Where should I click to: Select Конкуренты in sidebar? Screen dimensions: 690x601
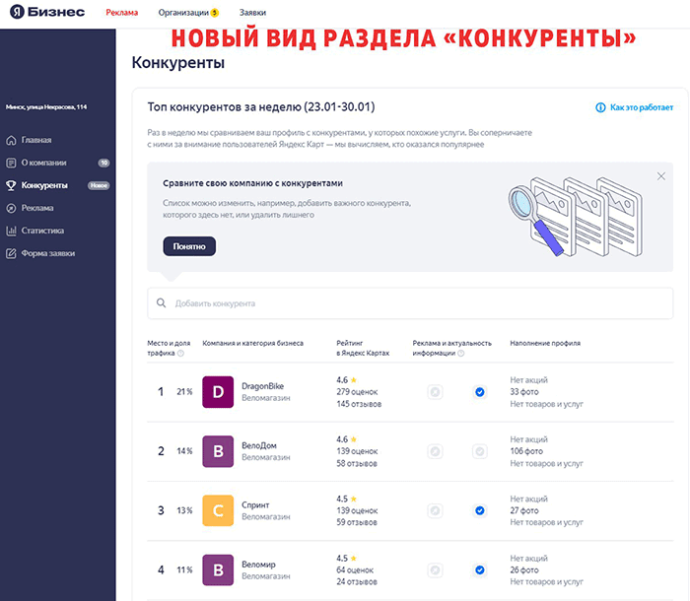[44, 185]
